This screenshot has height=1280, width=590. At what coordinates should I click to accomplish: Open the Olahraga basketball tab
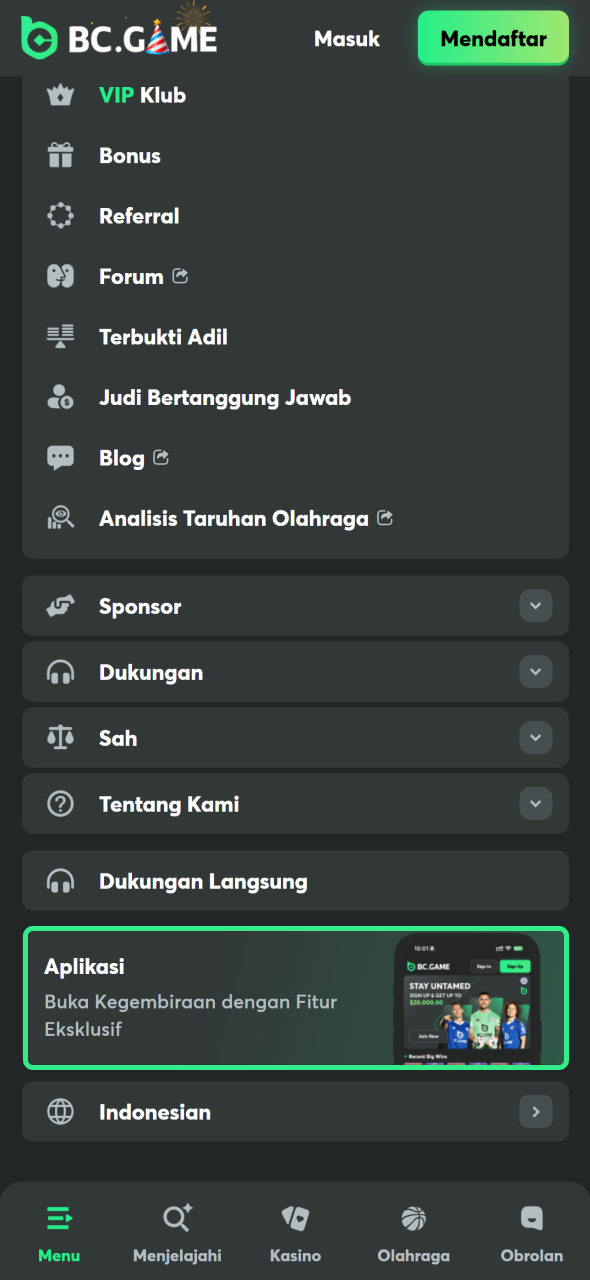[413, 1232]
